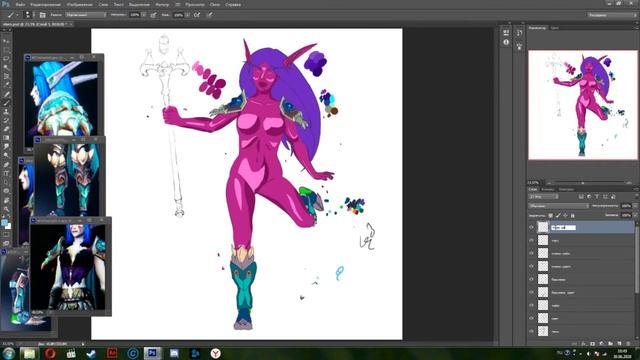Select the Zoom tool in the toolbox

(6, 209)
